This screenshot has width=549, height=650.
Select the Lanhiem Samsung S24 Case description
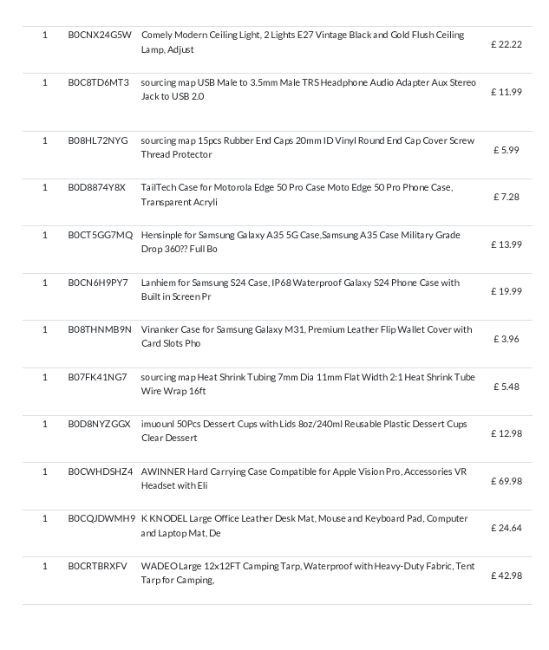click(300, 289)
